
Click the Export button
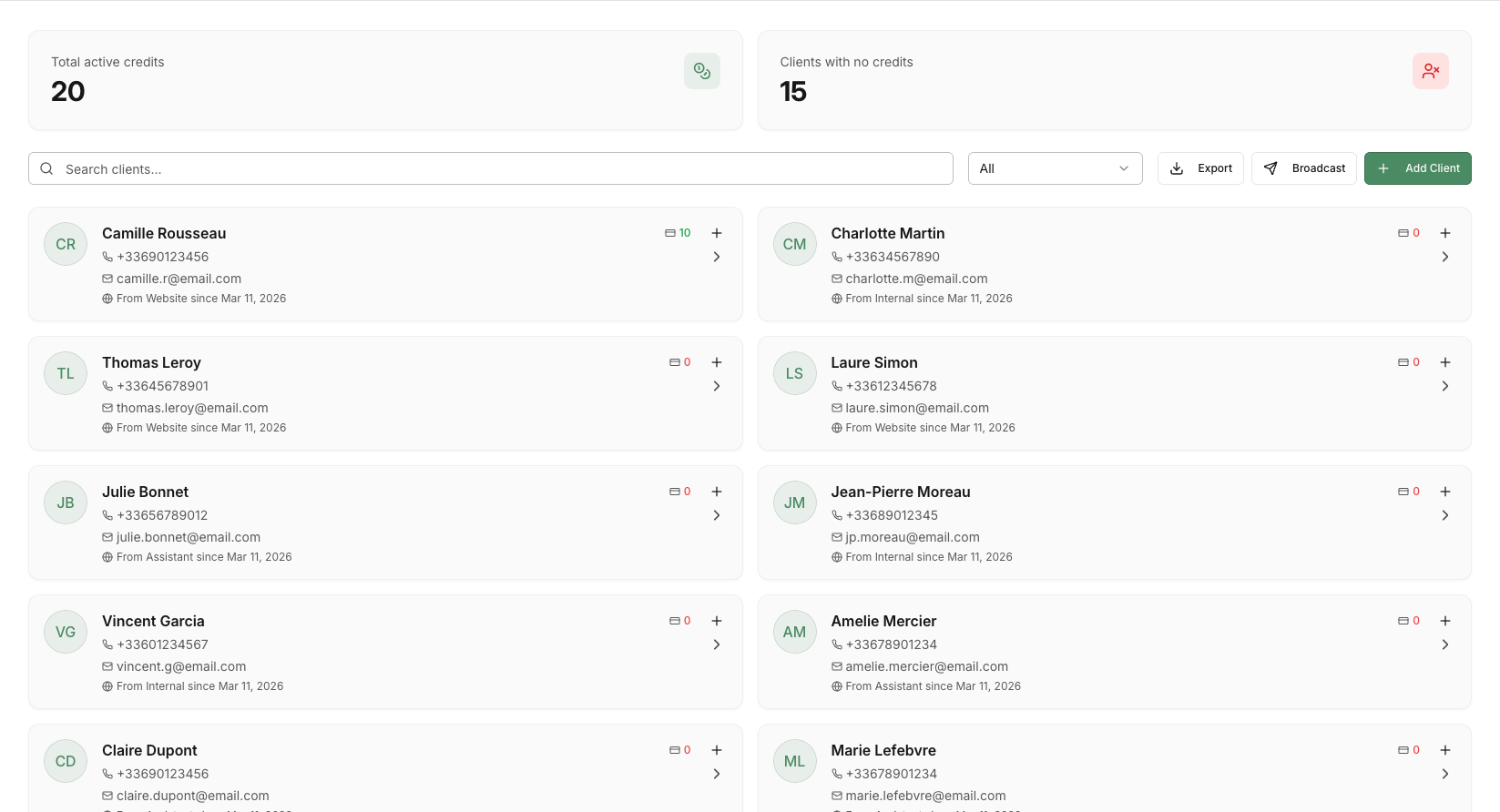click(x=1200, y=168)
